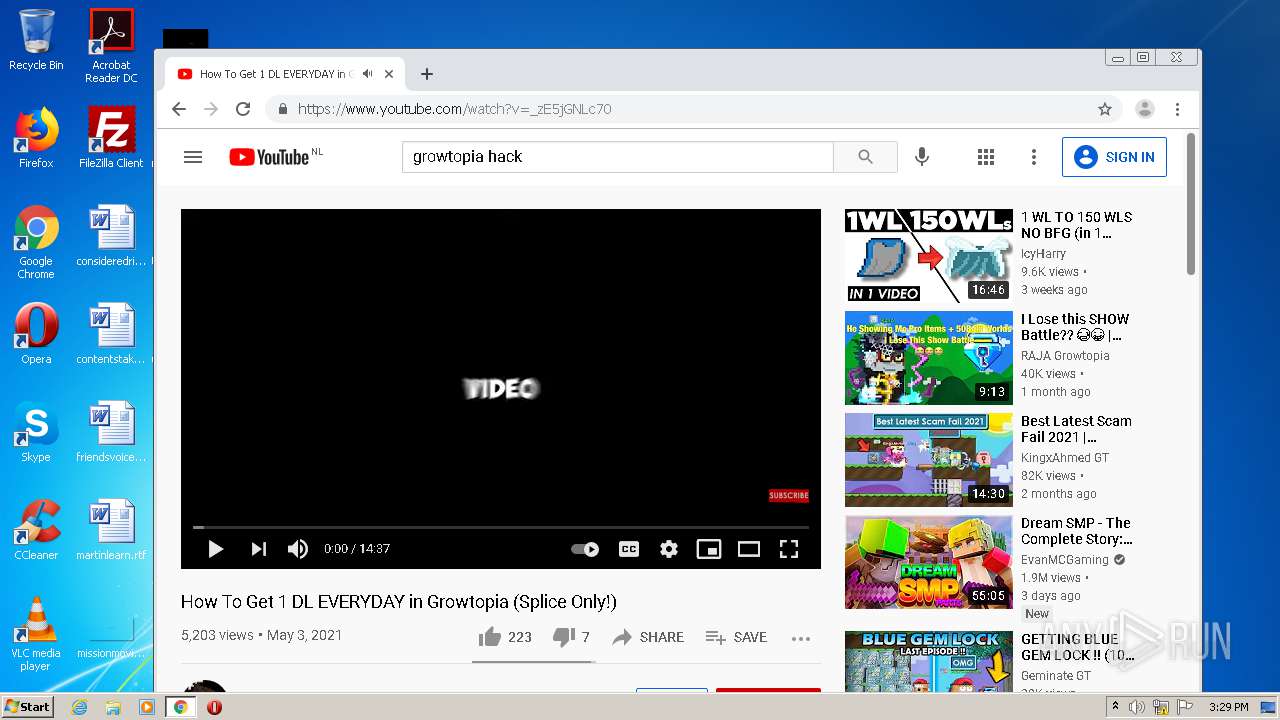1280x720 pixels.
Task: Open Internet Explorer from the taskbar
Action: click(x=79, y=707)
